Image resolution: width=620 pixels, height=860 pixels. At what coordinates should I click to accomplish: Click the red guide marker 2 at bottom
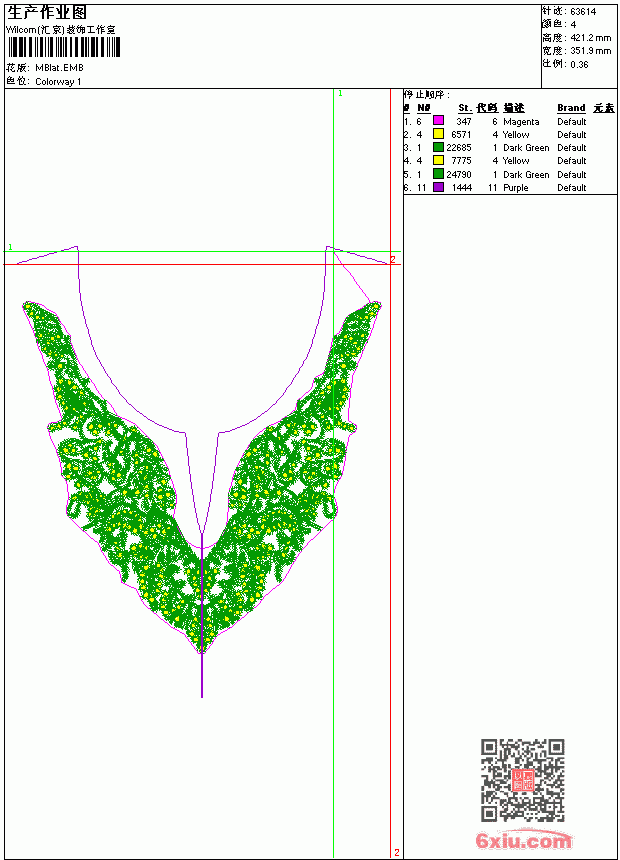[397, 853]
